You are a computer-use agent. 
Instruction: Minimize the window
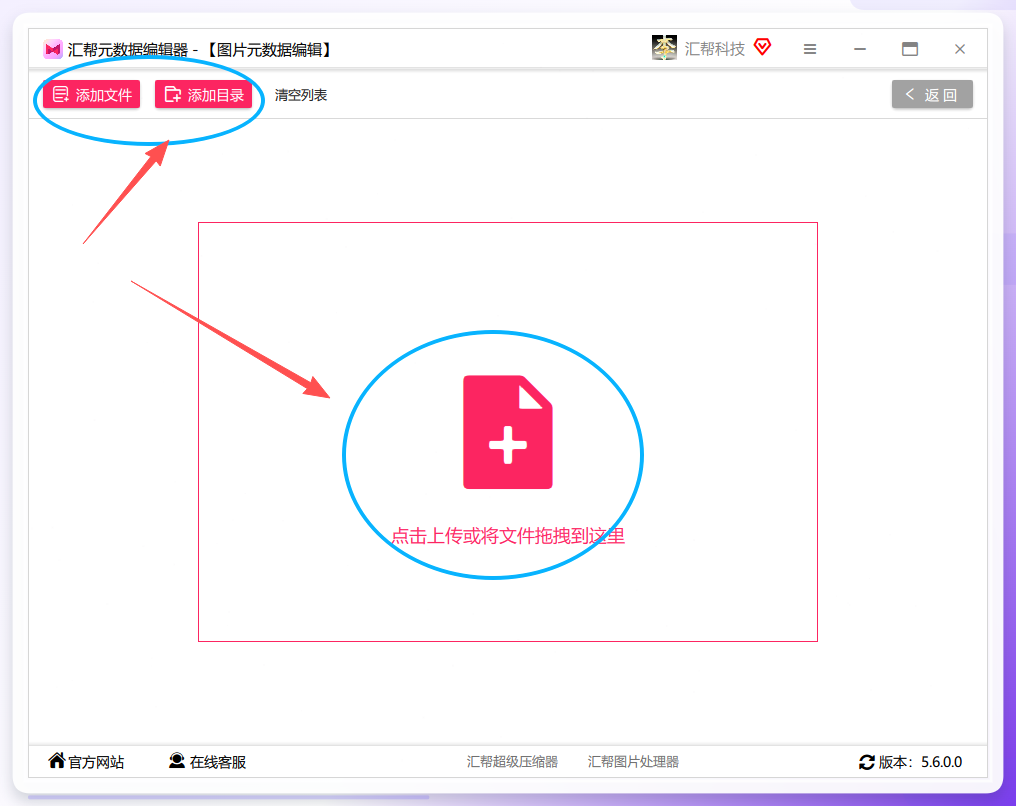tap(860, 49)
